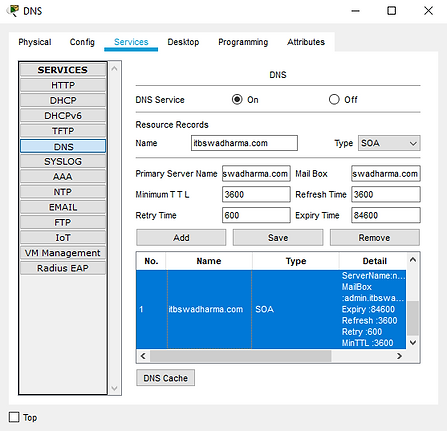The height and width of the screenshot is (431, 447).
Task: Open the record Type SOA dropdown
Action: pos(389,143)
